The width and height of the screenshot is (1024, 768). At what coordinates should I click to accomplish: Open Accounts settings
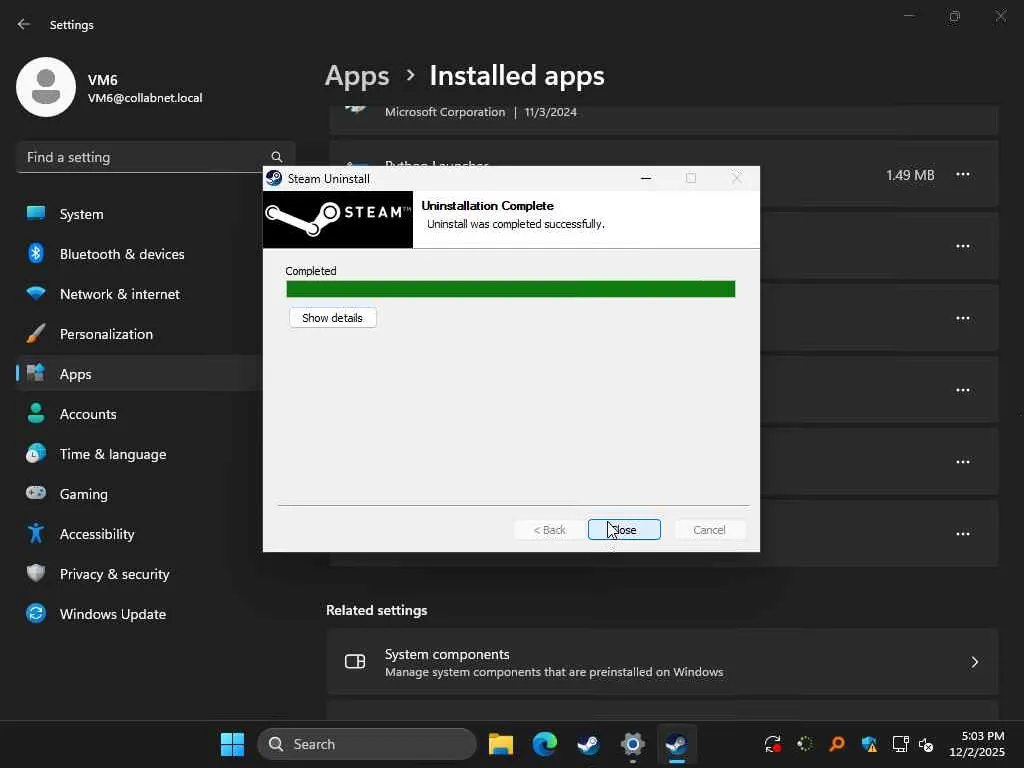(139, 414)
